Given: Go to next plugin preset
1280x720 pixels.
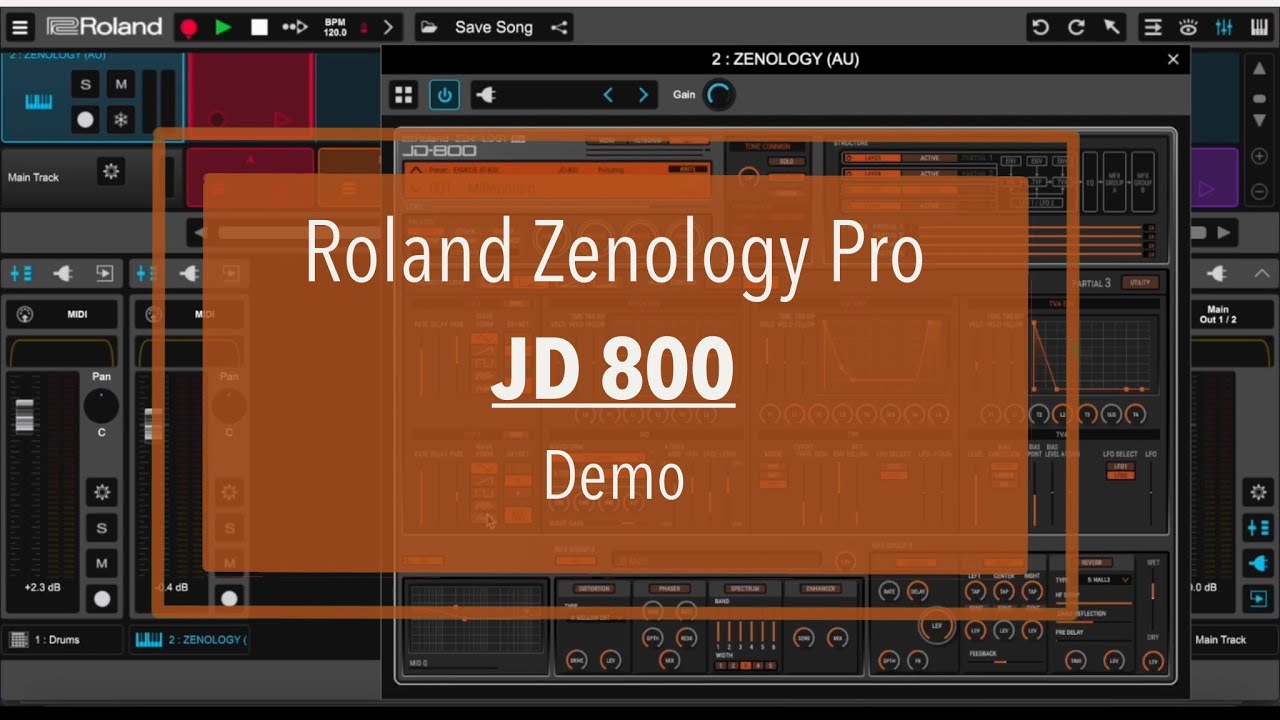Looking at the screenshot, I should (x=643, y=95).
